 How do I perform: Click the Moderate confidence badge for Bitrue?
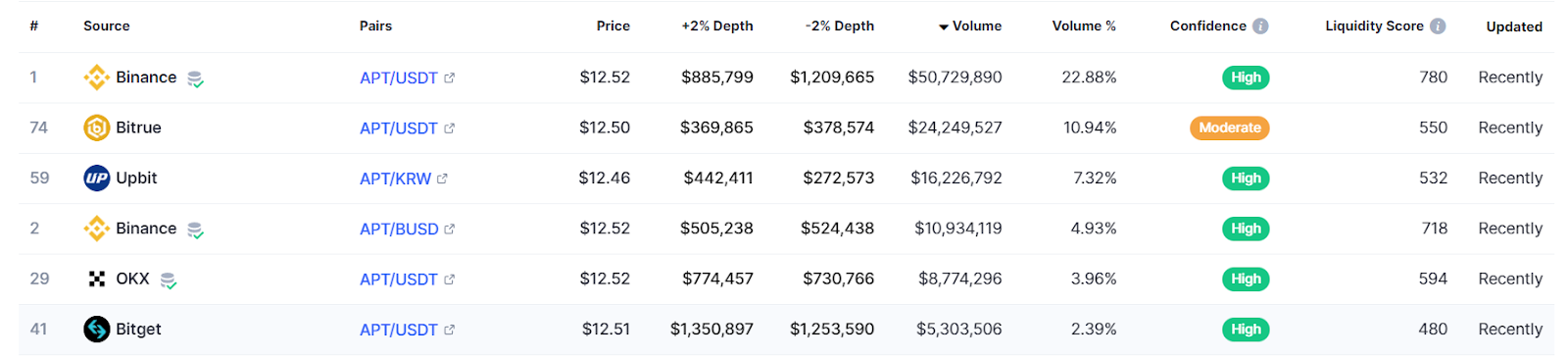(x=1230, y=128)
